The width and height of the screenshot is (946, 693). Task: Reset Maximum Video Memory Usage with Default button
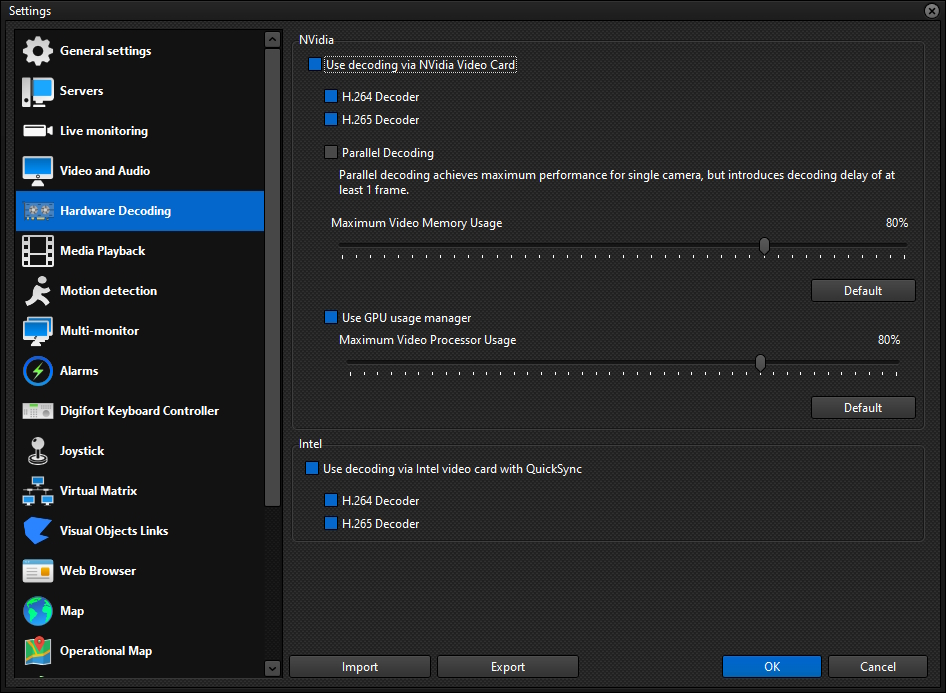863,291
